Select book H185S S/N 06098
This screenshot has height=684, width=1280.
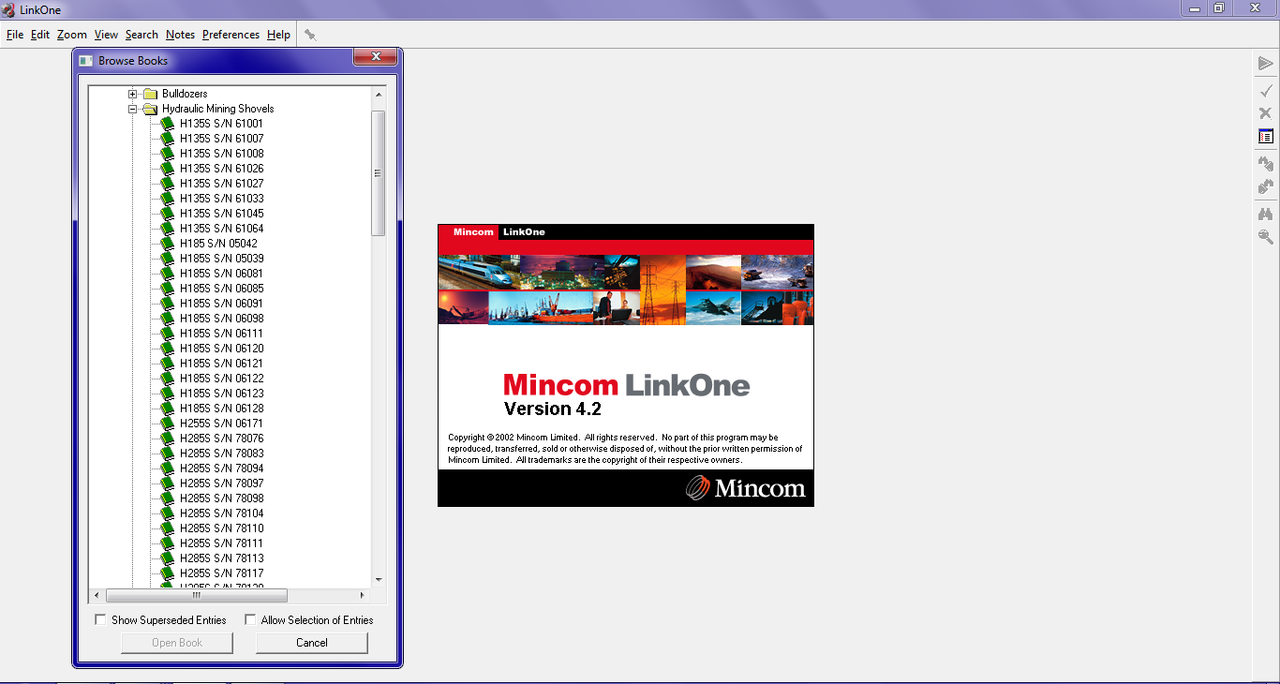(x=221, y=319)
